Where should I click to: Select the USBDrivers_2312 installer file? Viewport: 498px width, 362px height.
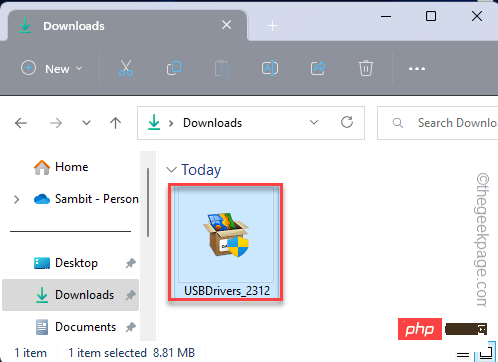(x=226, y=242)
